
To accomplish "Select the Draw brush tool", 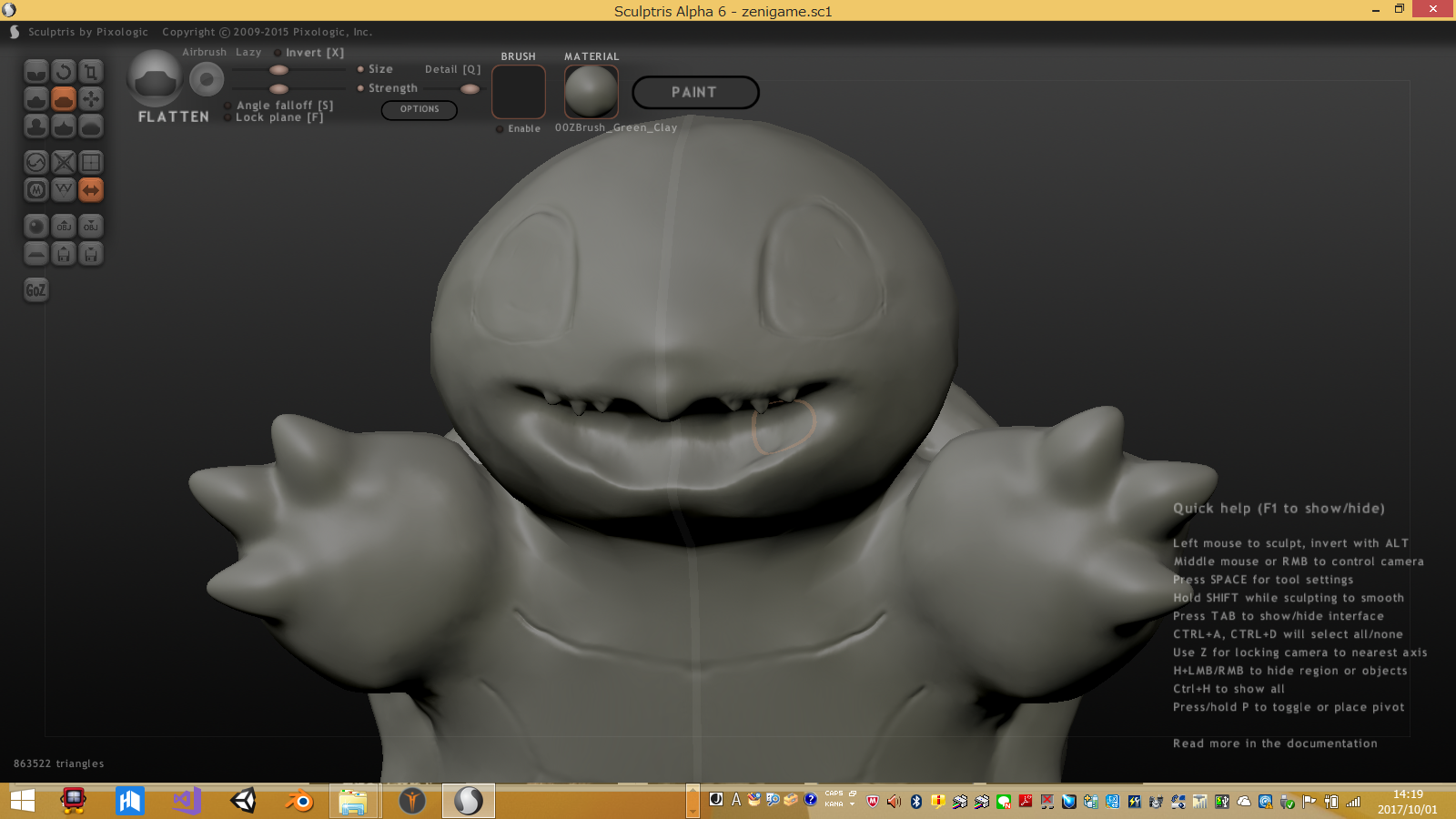I will click(x=36, y=98).
